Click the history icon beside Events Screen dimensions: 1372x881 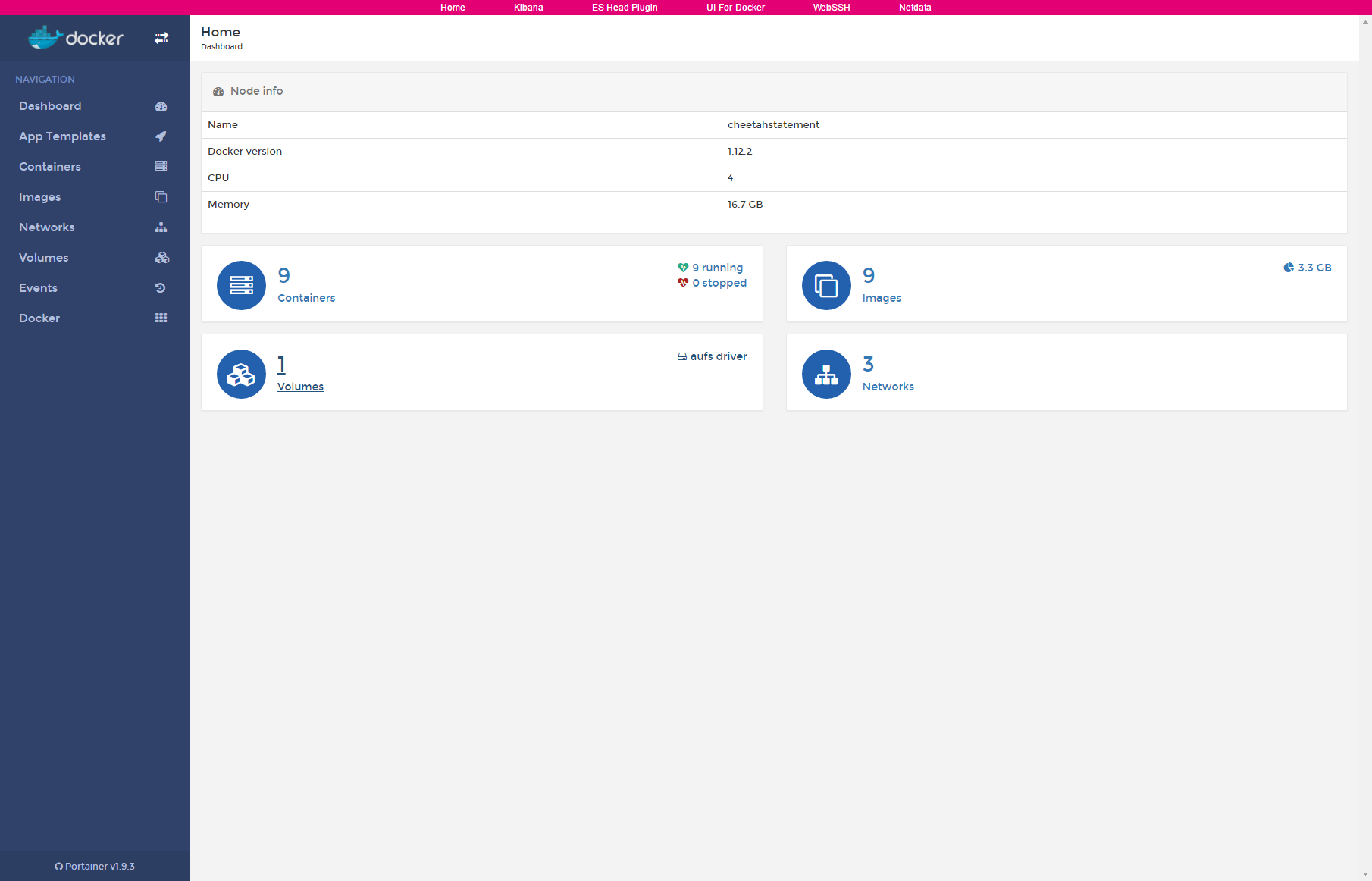pos(161,288)
